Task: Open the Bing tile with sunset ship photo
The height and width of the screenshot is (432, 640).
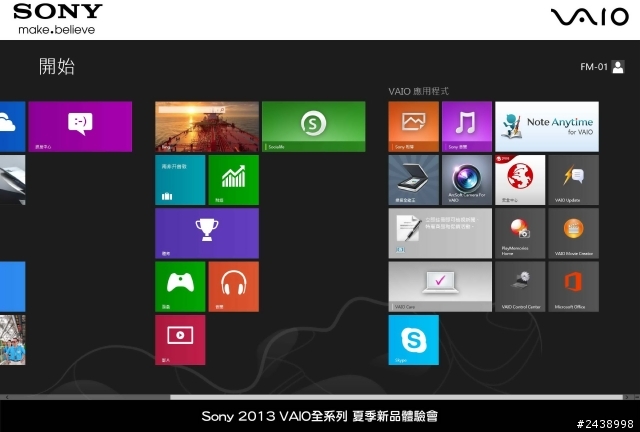Action: (x=207, y=127)
